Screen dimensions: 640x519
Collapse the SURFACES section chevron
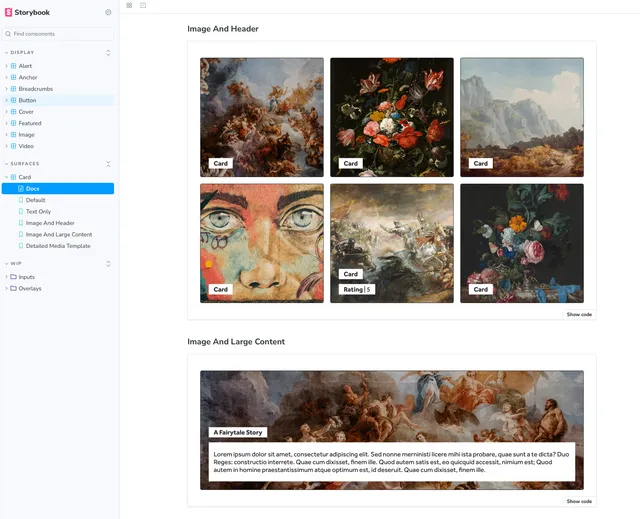click(7, 164)
